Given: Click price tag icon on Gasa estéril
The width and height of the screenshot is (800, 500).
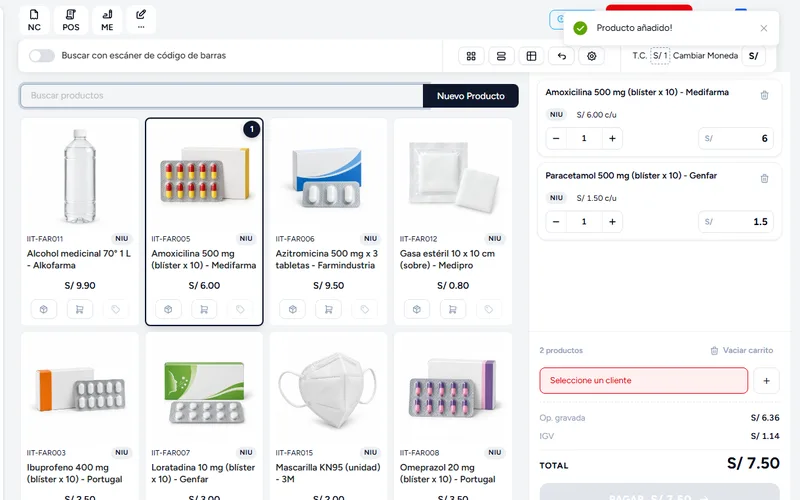Looking at the screenshot, I should pyautogui.click(x=489, y=309).
